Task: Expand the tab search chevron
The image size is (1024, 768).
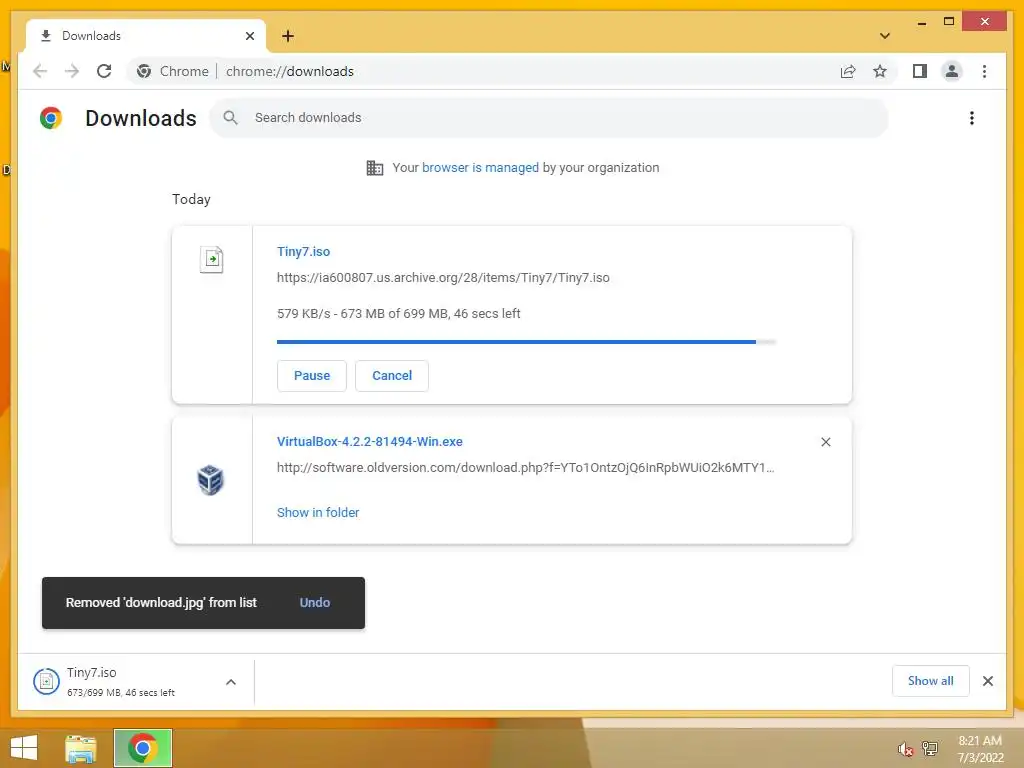Action: click(884, 36)
